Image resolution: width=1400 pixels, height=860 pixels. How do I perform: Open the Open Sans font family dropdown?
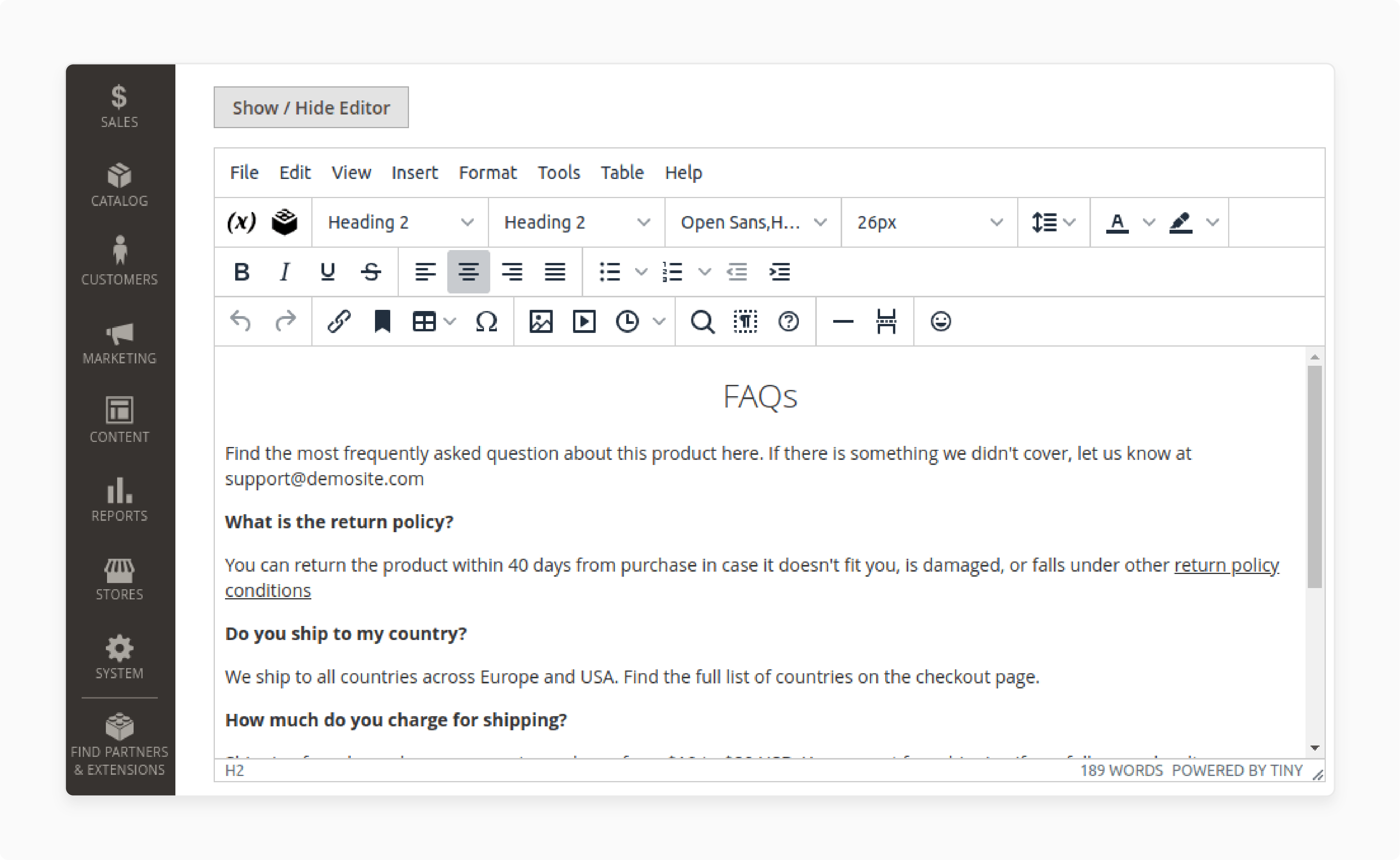click(753, 222)
